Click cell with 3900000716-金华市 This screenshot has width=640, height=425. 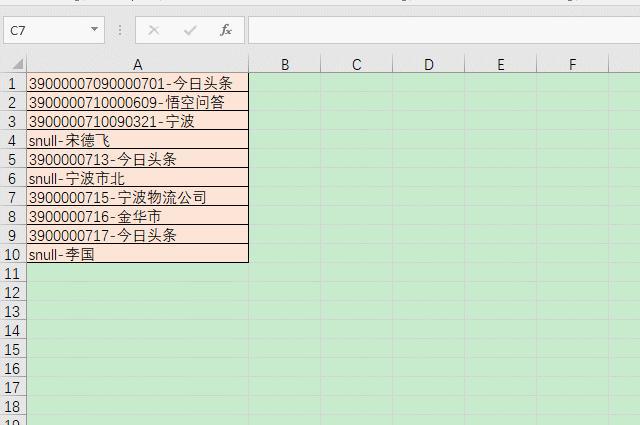138,216
